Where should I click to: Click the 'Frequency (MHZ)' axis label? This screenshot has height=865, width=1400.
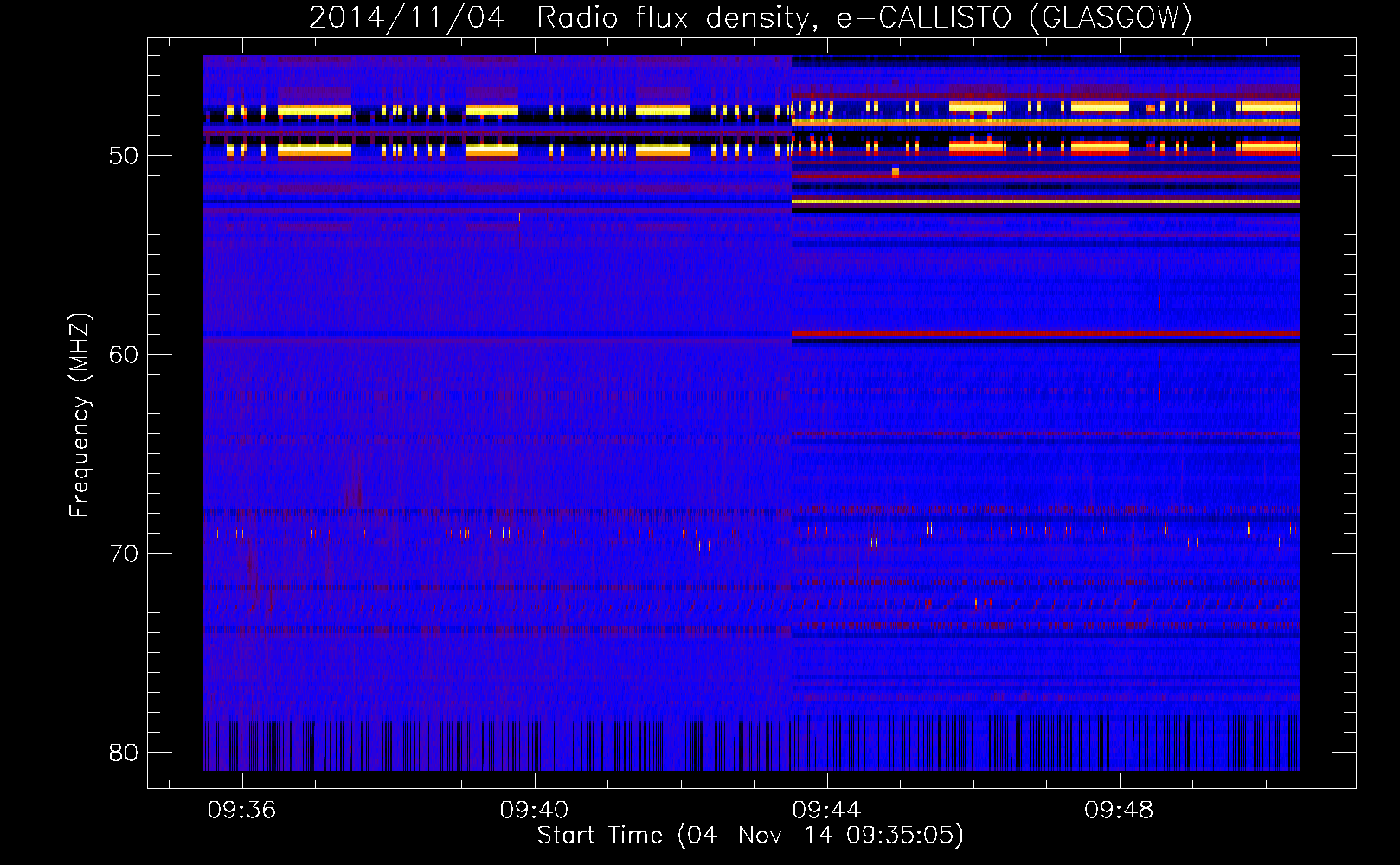click(x=79, y=415)
